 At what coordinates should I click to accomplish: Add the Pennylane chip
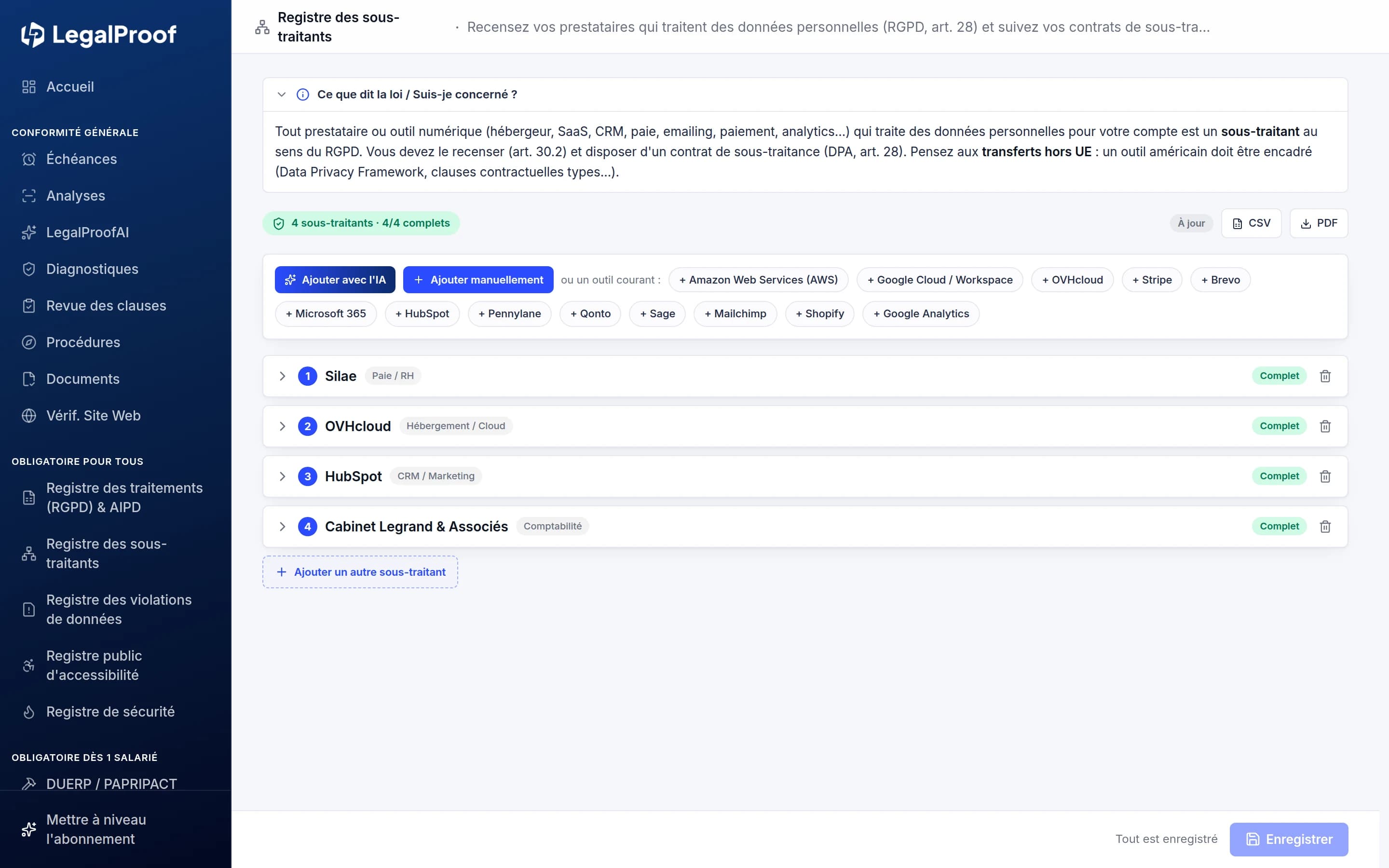[510, 314]
